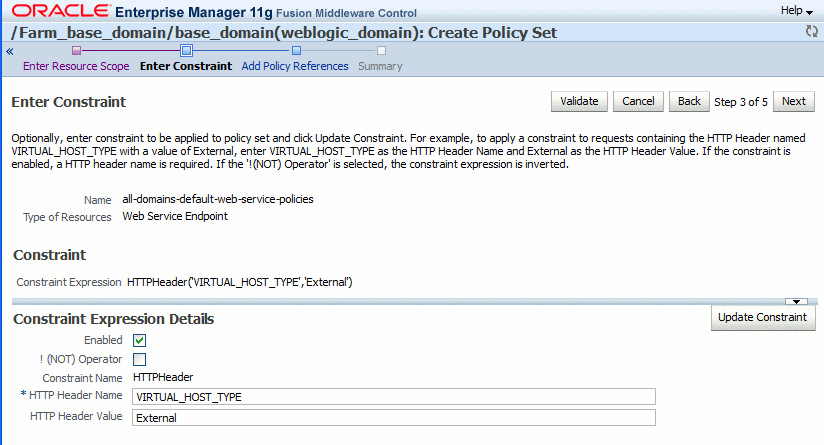
Task: Click the Update Constraint button
Action: [x=763, y=317]
